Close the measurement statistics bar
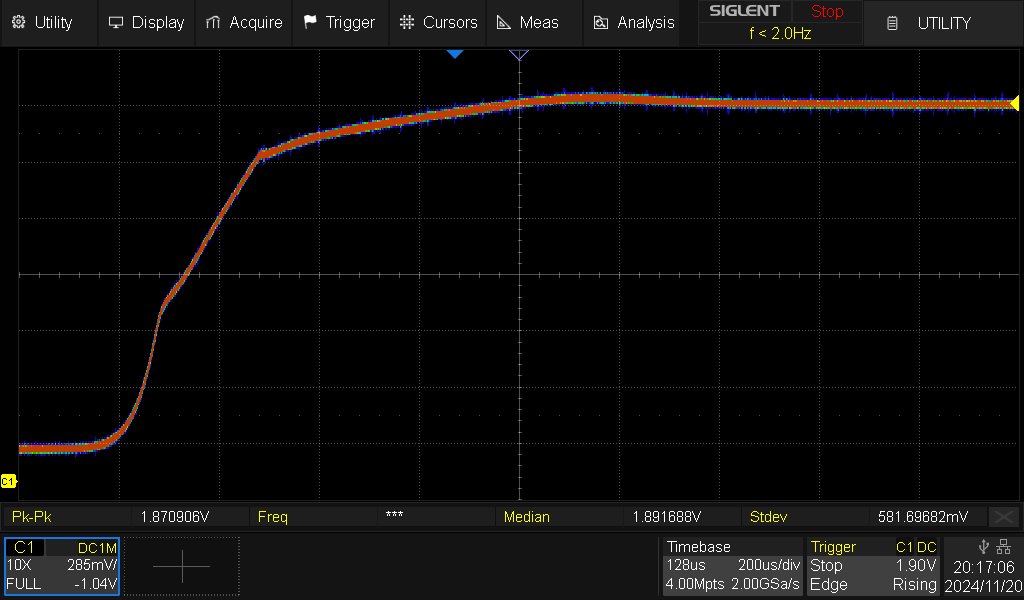1024x600 pixels. point(1003,517)
